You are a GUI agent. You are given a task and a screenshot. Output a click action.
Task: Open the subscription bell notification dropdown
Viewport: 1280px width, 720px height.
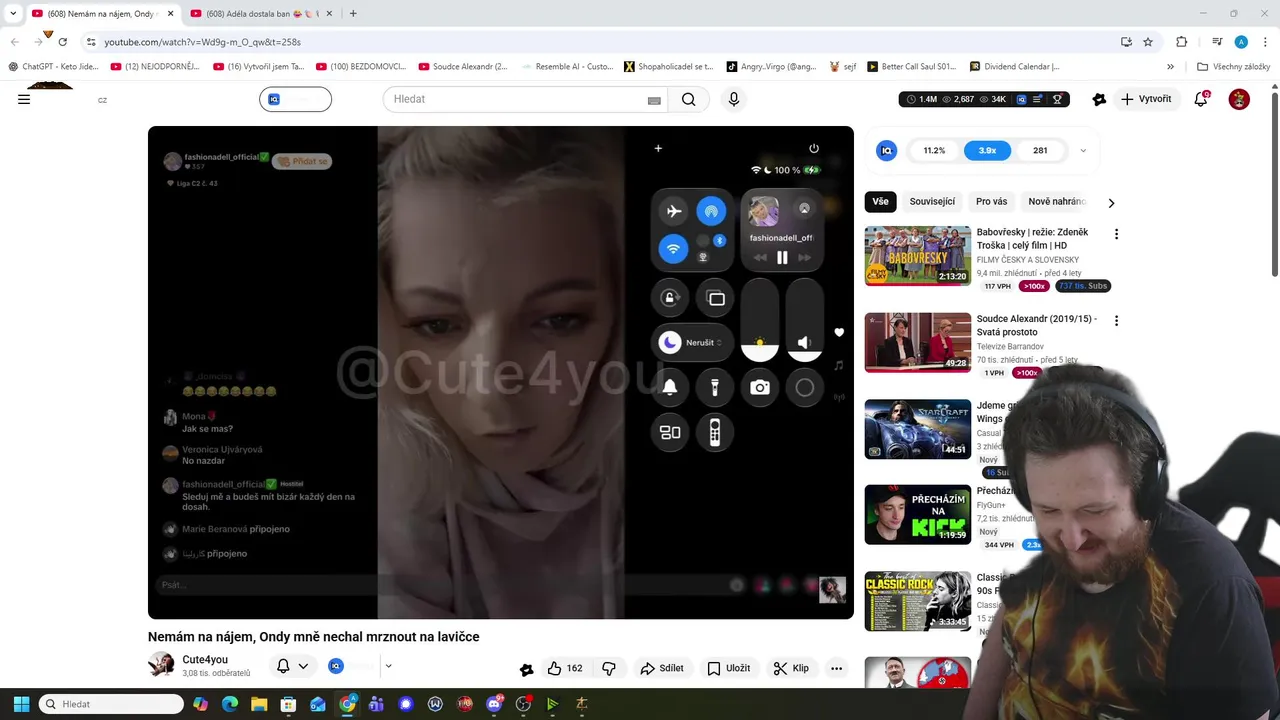293,666
